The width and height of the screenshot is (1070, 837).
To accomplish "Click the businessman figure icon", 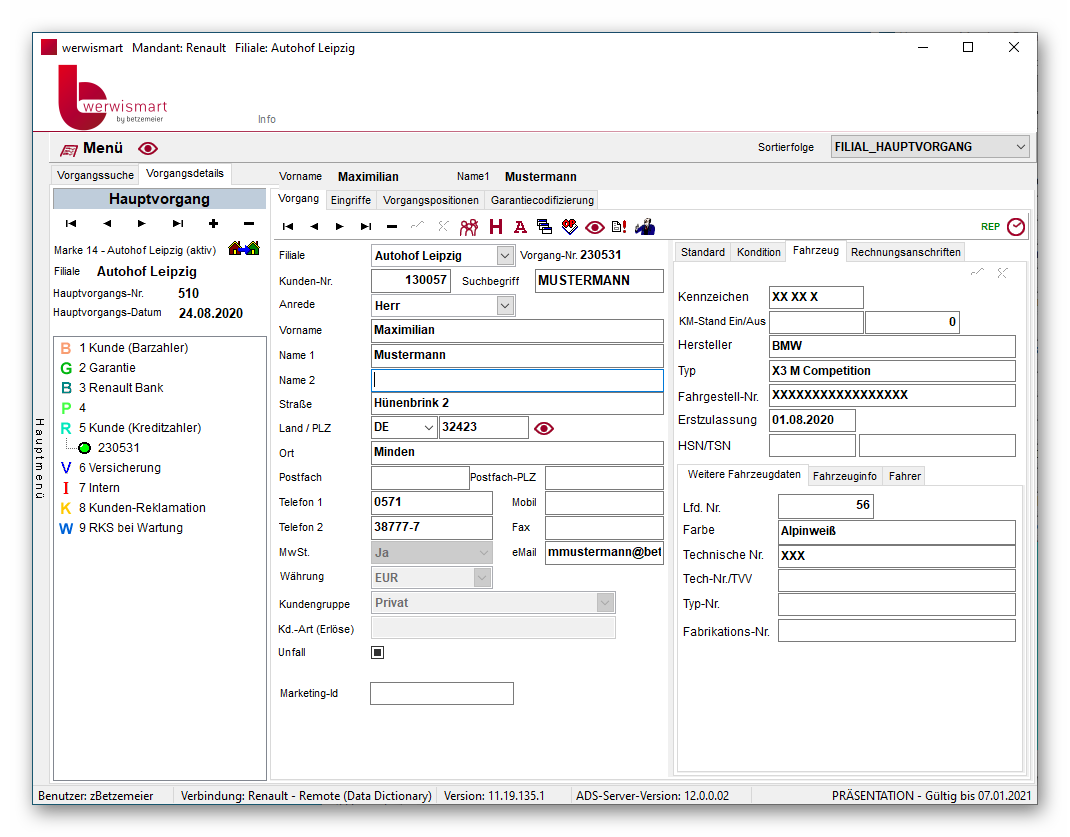I will tap(645, 227).
